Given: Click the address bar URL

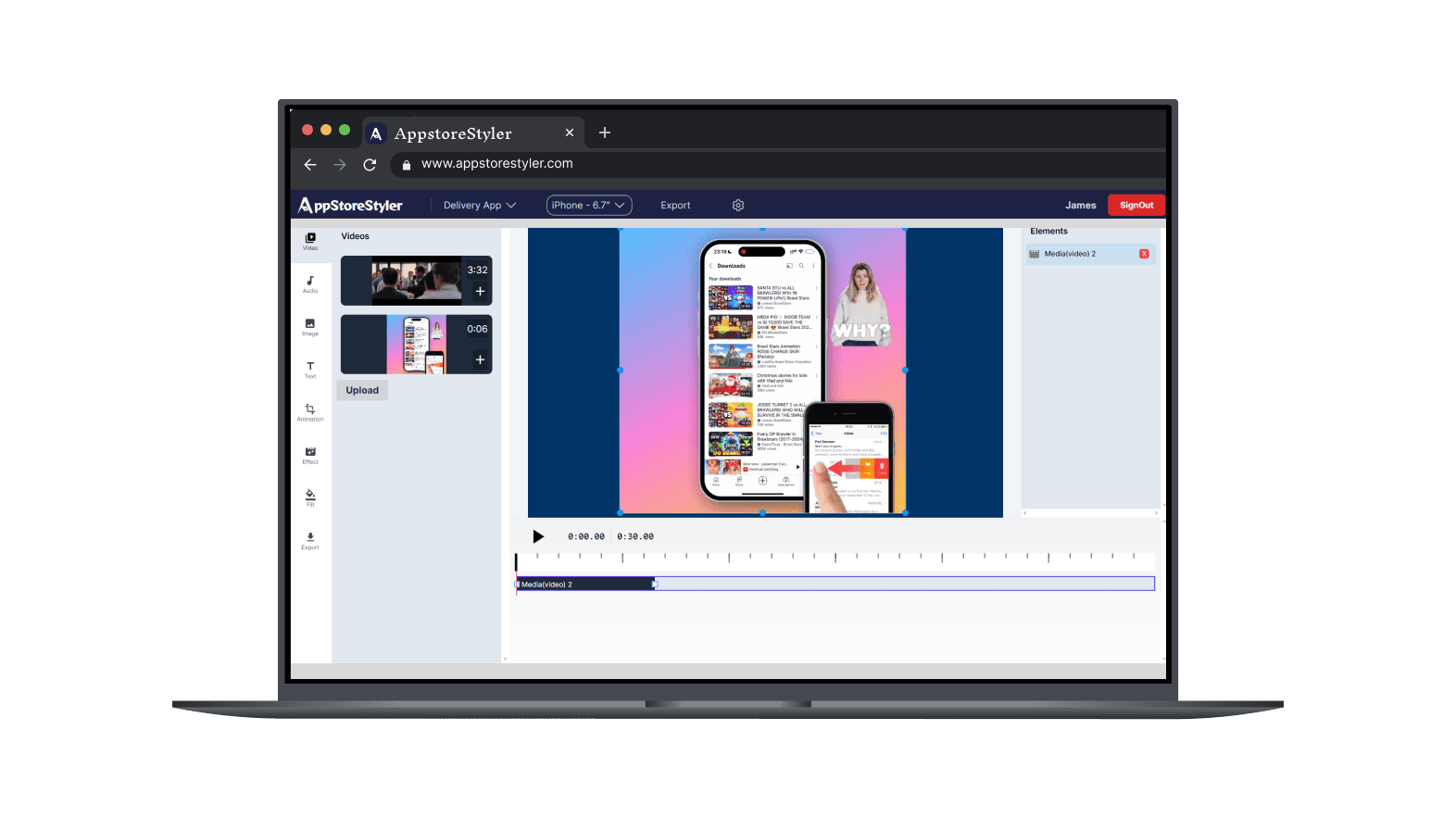Looking at the screenshot, I should 497,164.
